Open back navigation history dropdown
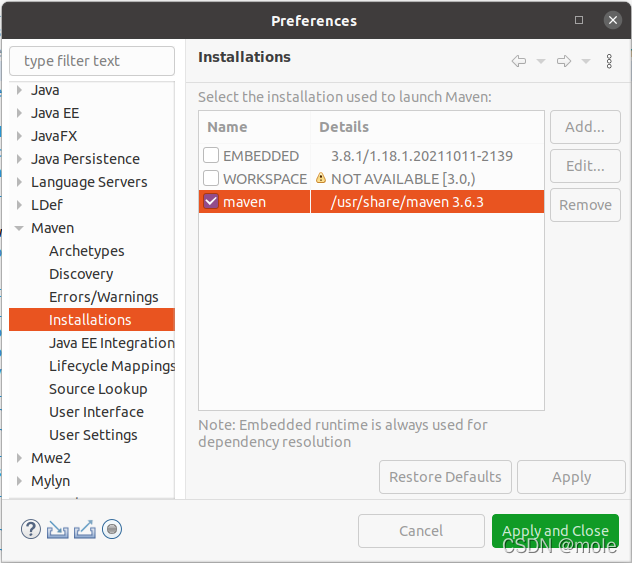Image resolution: width=632 pixels, height=563 pixels. [x=541, y=61]
